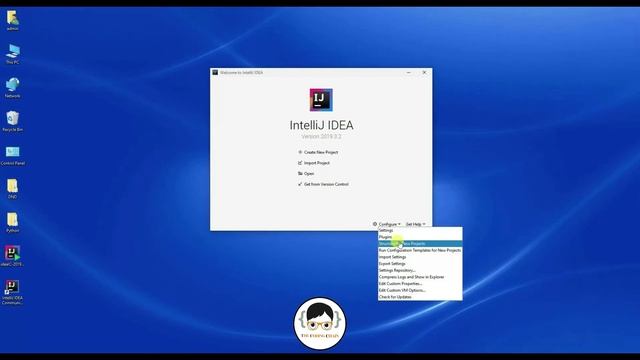Image resolution: width=640 pixels, height=360 pixels.
Task: Click Create New Project
Action: [x=321, y=152]
